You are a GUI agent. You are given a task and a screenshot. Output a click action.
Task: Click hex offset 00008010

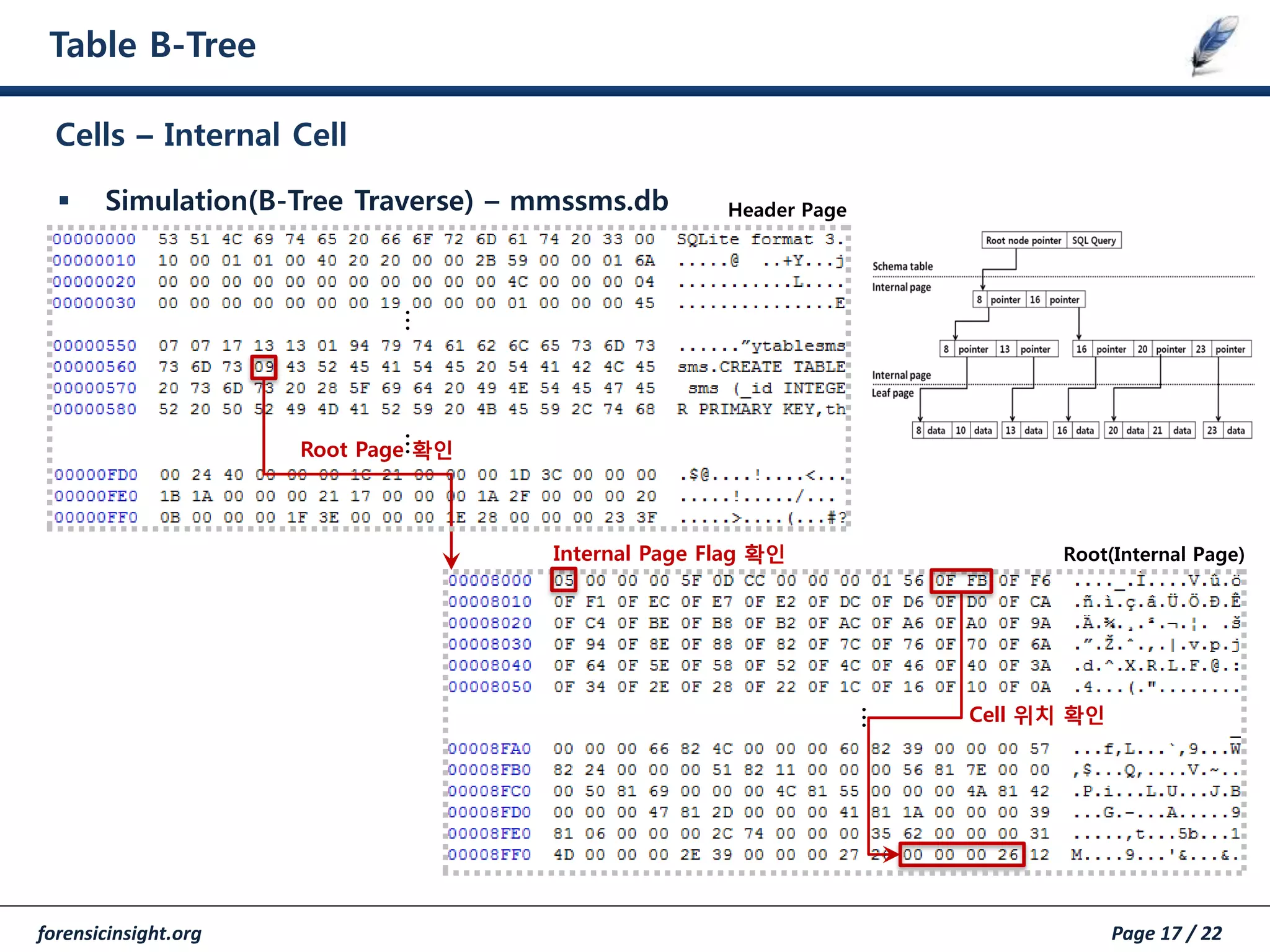pyautogui.click(x=490, y=602)
